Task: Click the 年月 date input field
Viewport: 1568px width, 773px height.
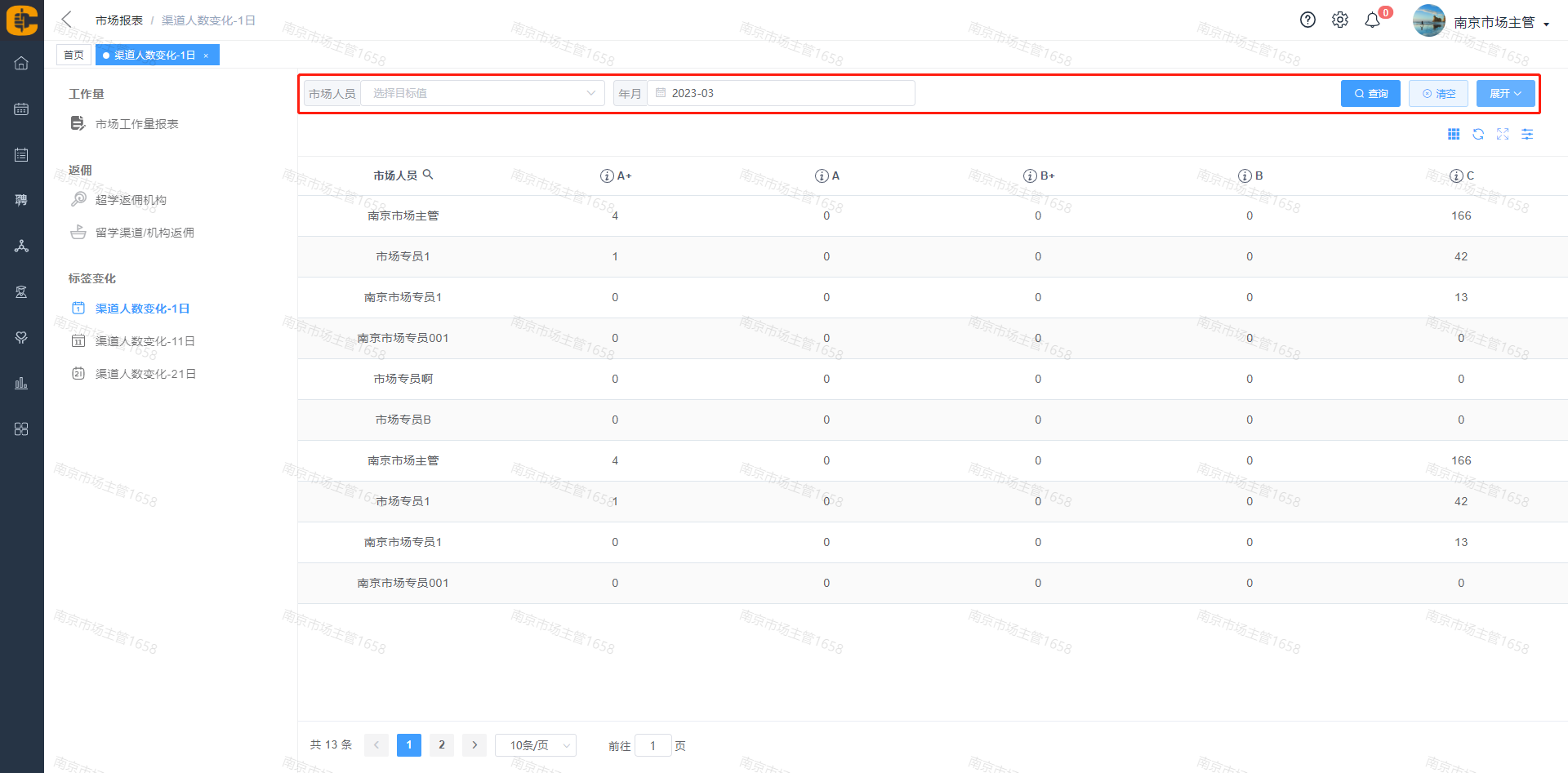Action: [781, 93]
